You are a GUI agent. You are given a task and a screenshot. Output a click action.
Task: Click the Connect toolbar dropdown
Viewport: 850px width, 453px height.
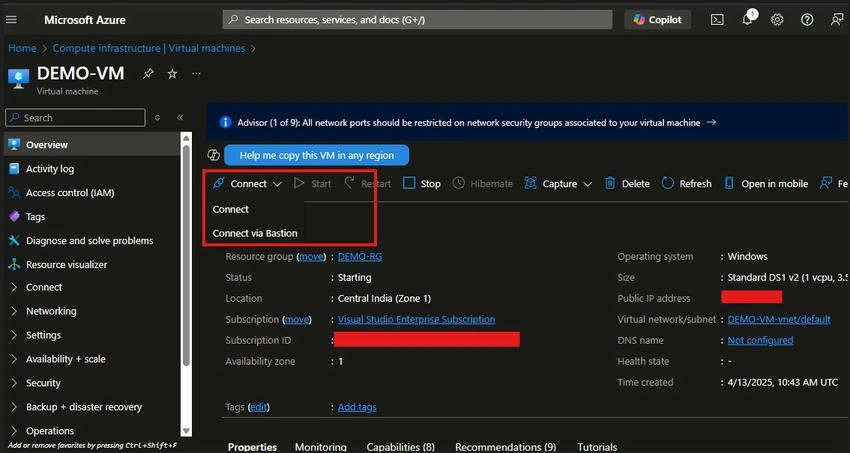point(247,184)
